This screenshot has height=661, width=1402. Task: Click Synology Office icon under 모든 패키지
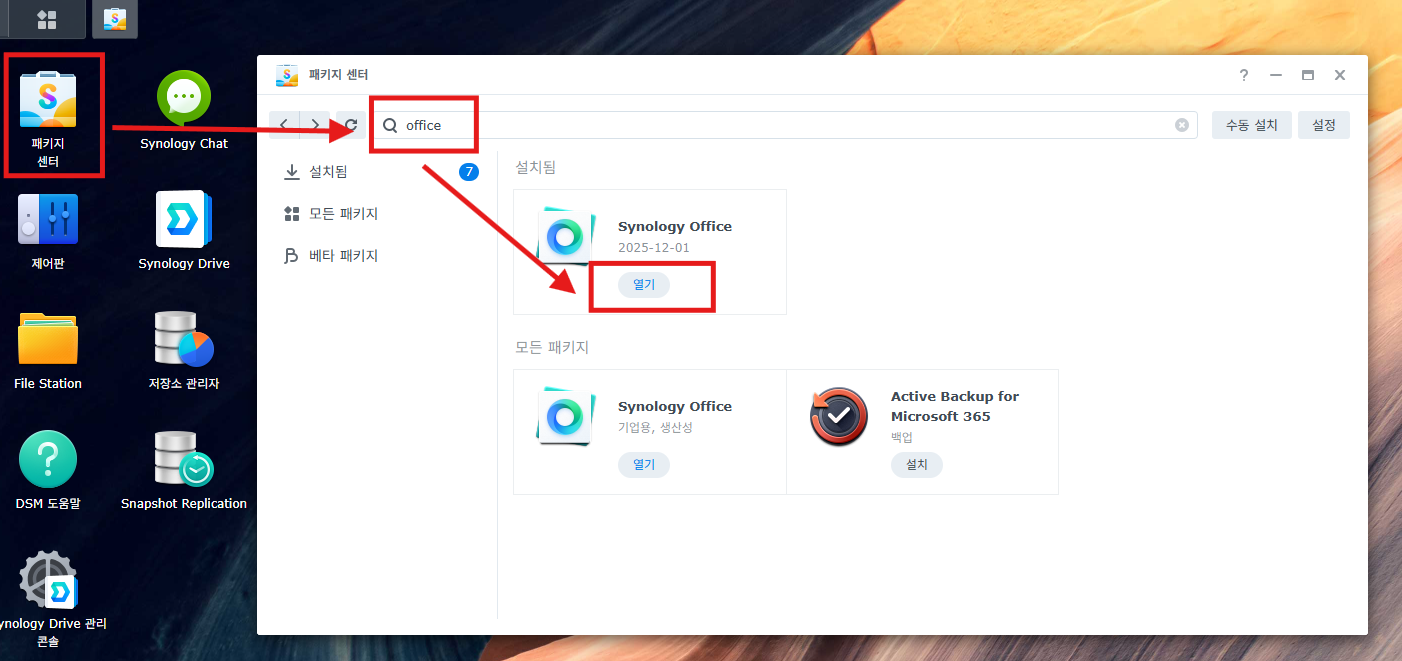pos(565,418)
